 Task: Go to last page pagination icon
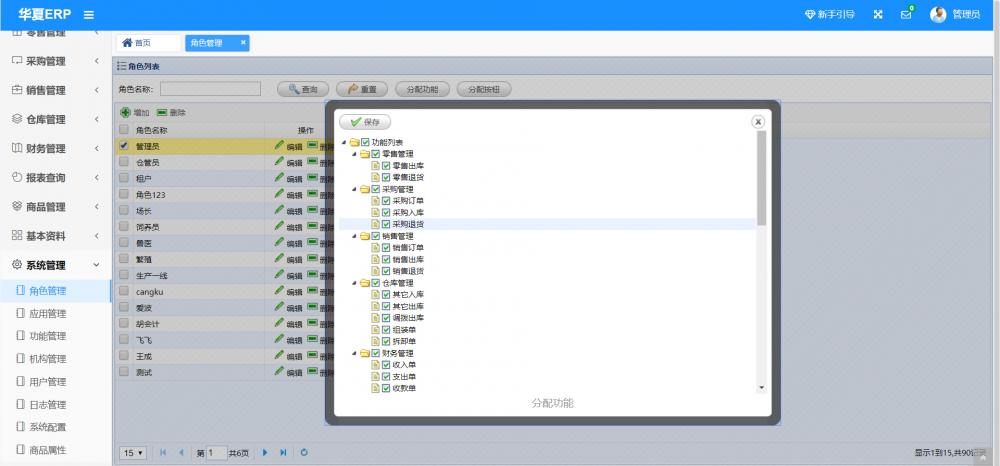(x=283, y=453)
